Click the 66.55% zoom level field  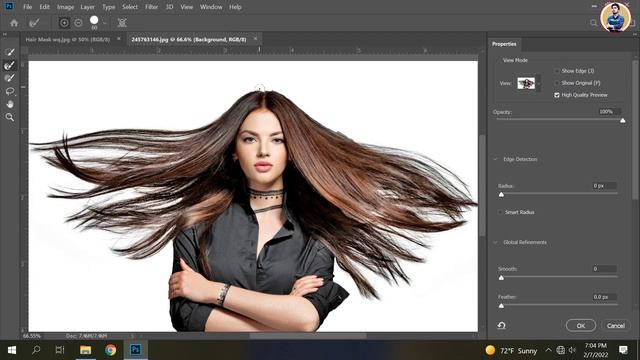click(x=32, y=336)
